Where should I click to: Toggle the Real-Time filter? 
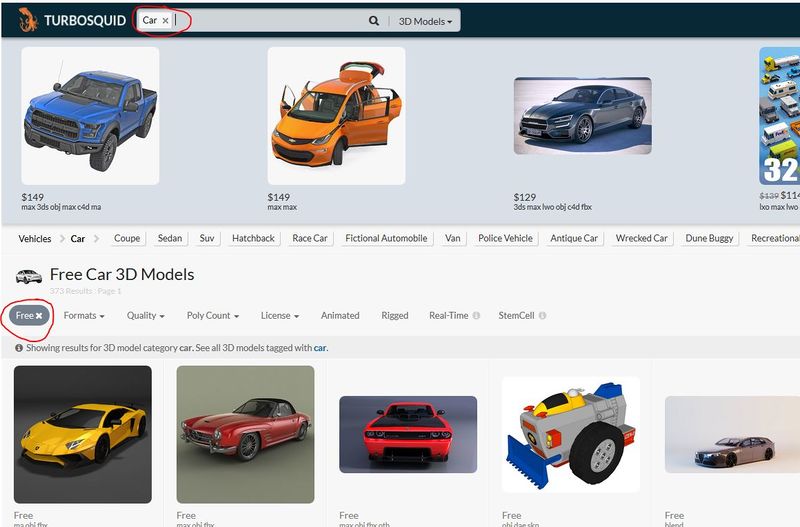tap(448, 316)
